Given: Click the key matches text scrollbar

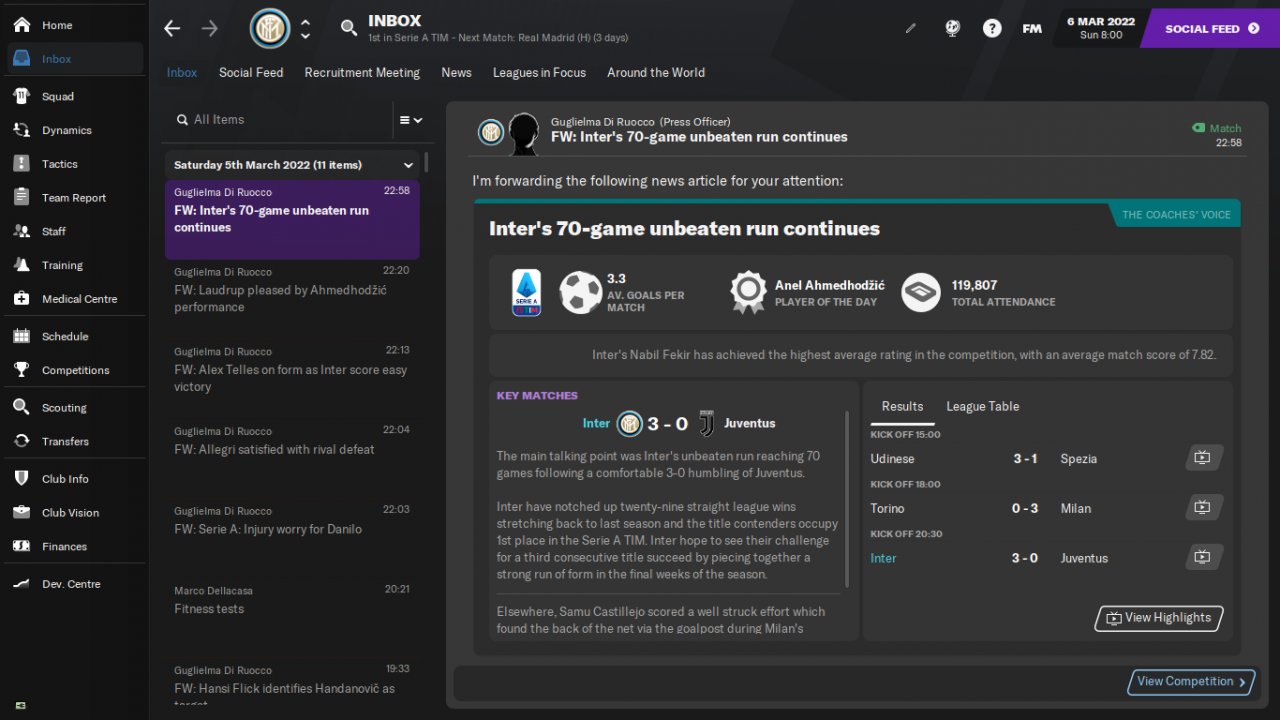Looking at the screenshot, I should [847, 498].
